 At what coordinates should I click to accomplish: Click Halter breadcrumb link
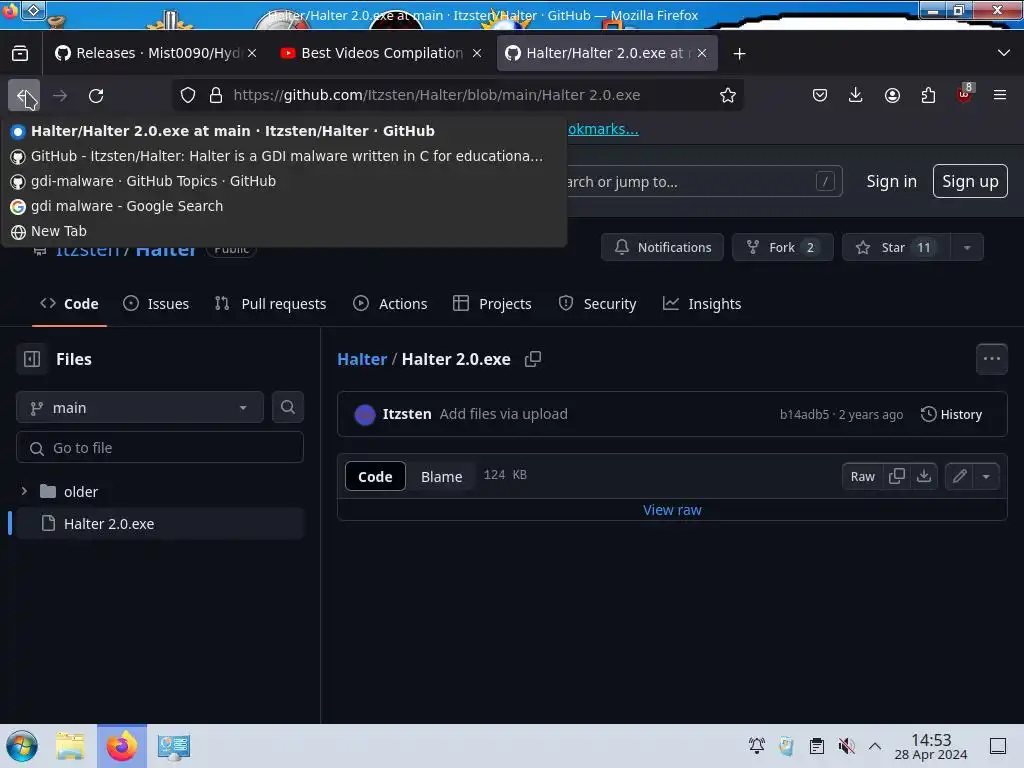coord(362,359)
